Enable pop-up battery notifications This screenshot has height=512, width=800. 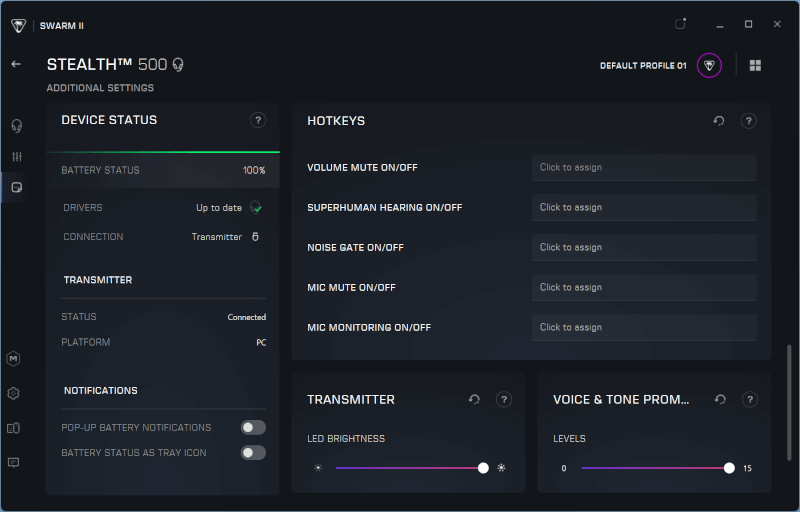(x=254, y=427)
